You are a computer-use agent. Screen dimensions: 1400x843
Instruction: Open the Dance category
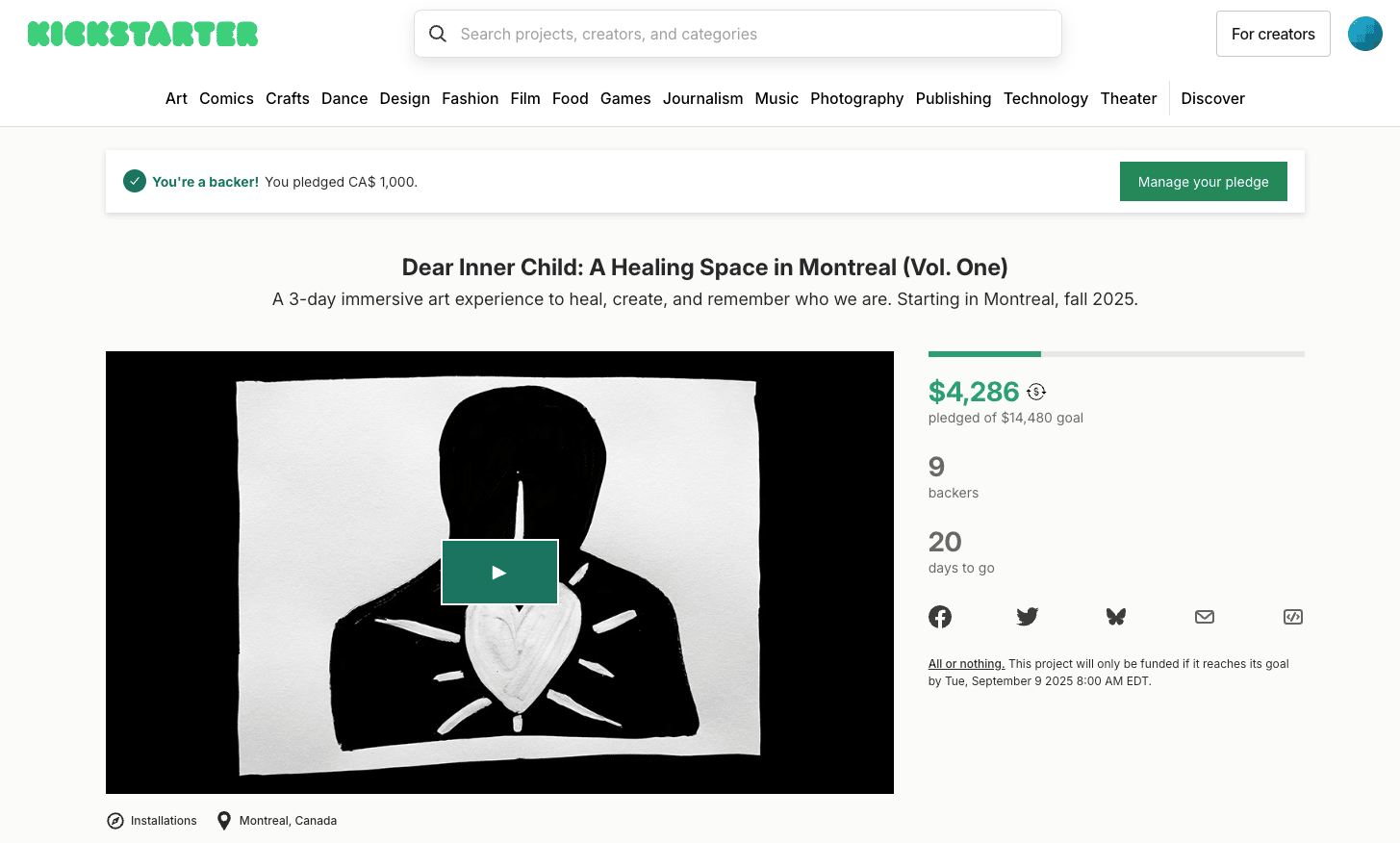344,98
